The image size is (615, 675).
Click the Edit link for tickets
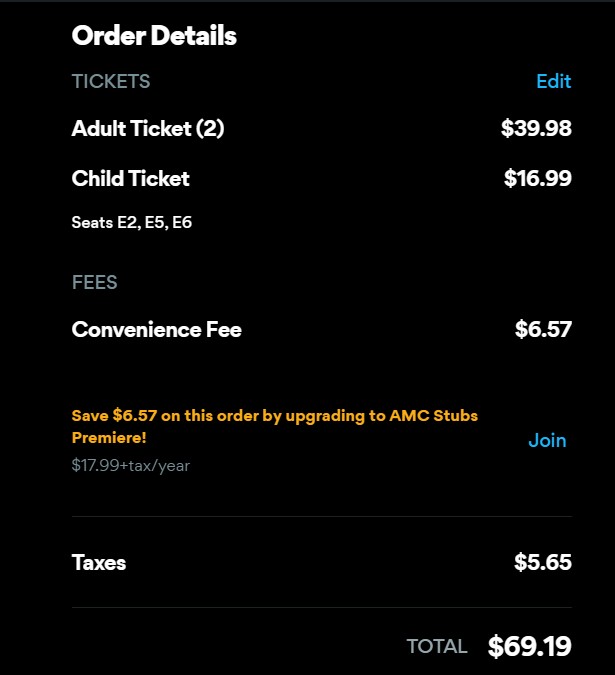[553, 82]
